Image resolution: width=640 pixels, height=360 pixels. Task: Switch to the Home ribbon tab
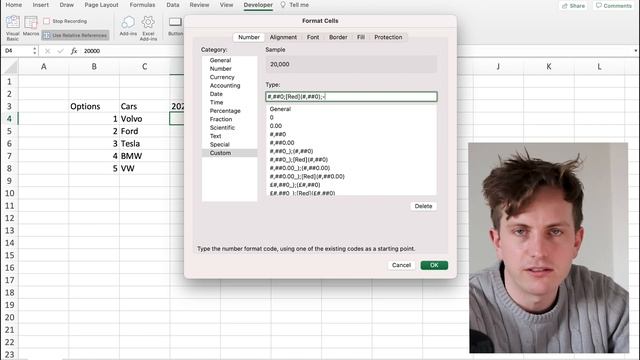tap(14, 5)
